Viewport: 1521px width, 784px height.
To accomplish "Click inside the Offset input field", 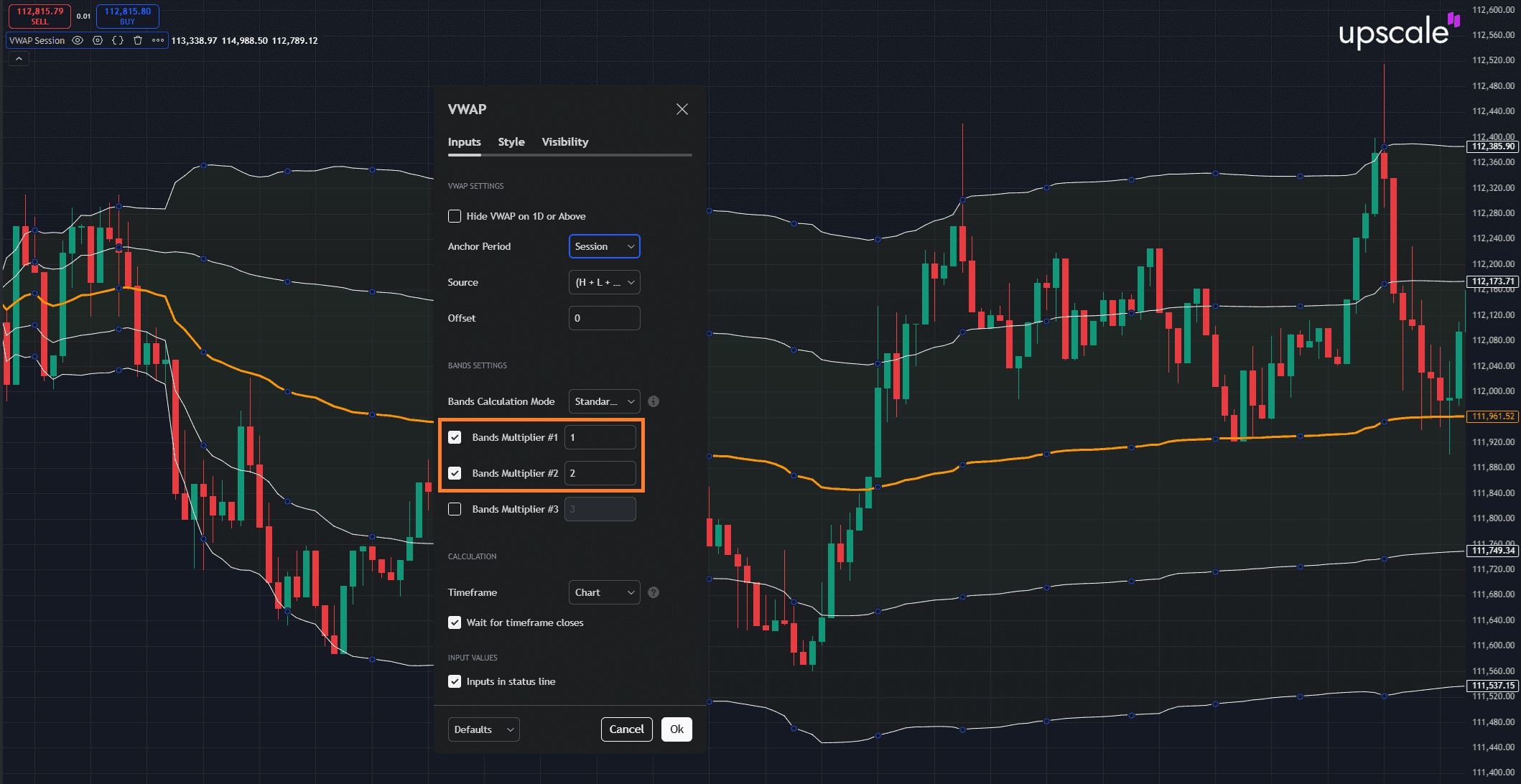I will (604, 318).
